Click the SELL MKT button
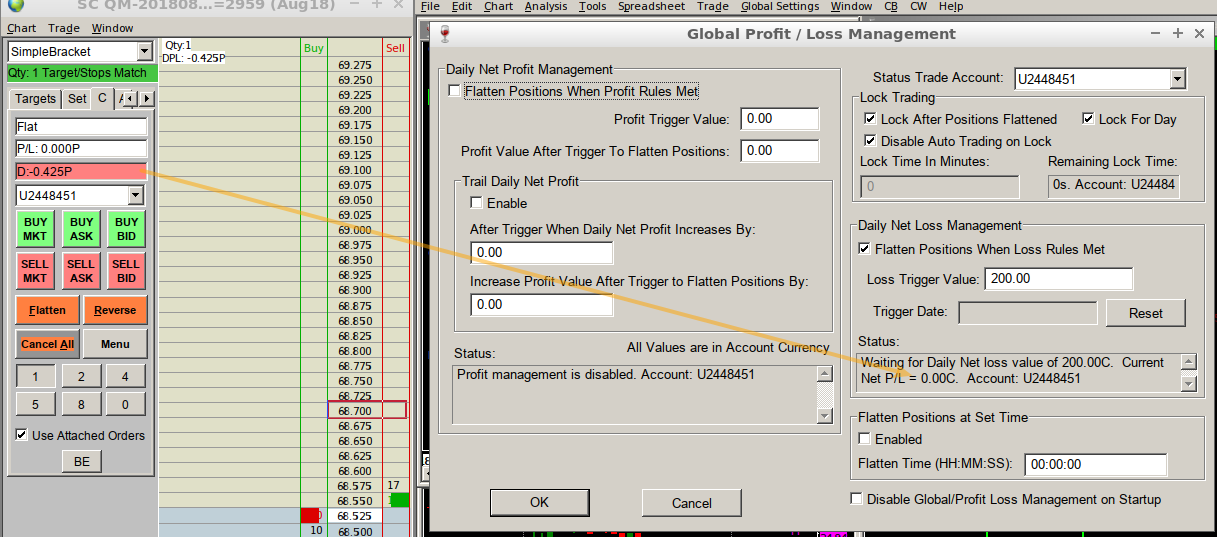 click(35, 271)
